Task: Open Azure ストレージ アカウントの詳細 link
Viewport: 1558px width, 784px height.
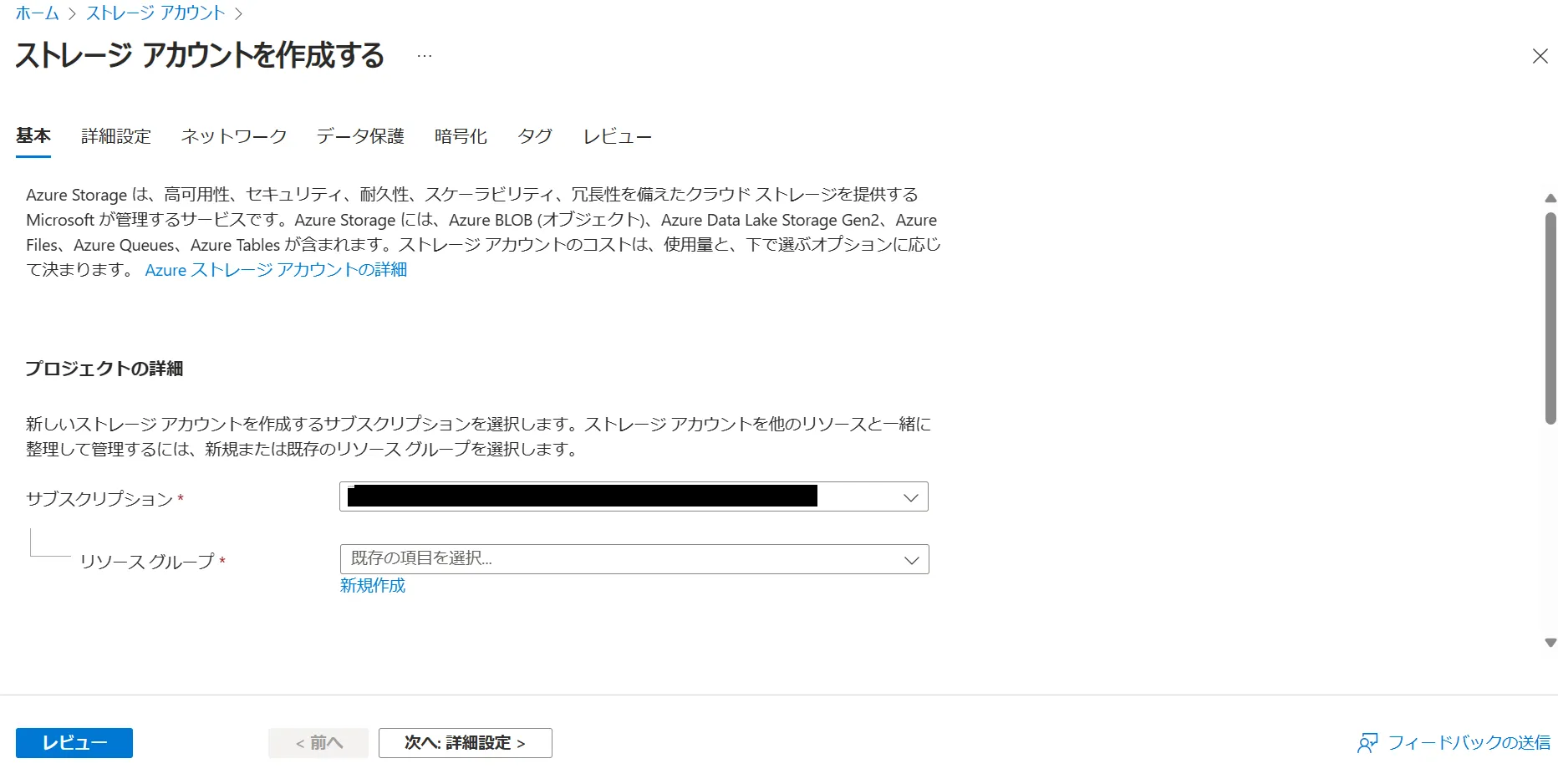Action: (276, 270)
